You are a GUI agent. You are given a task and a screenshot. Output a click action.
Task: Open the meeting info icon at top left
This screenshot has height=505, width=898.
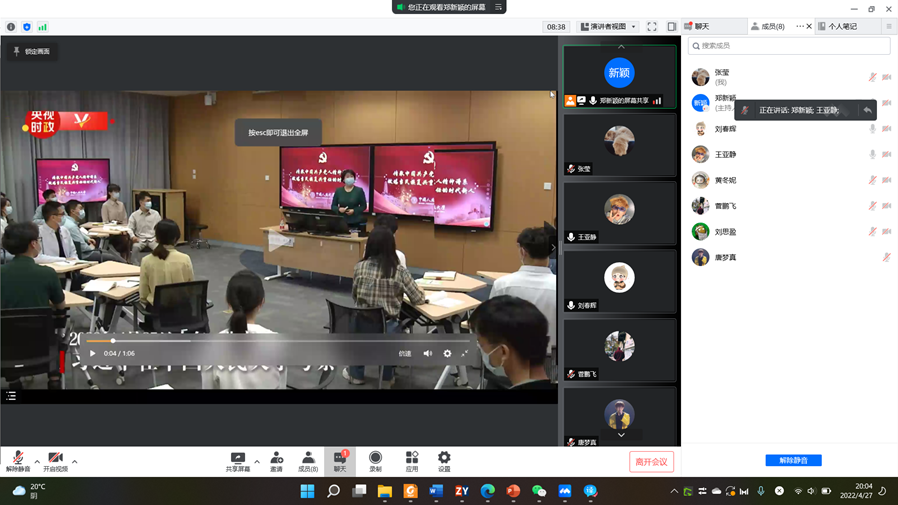coord(11,27)
